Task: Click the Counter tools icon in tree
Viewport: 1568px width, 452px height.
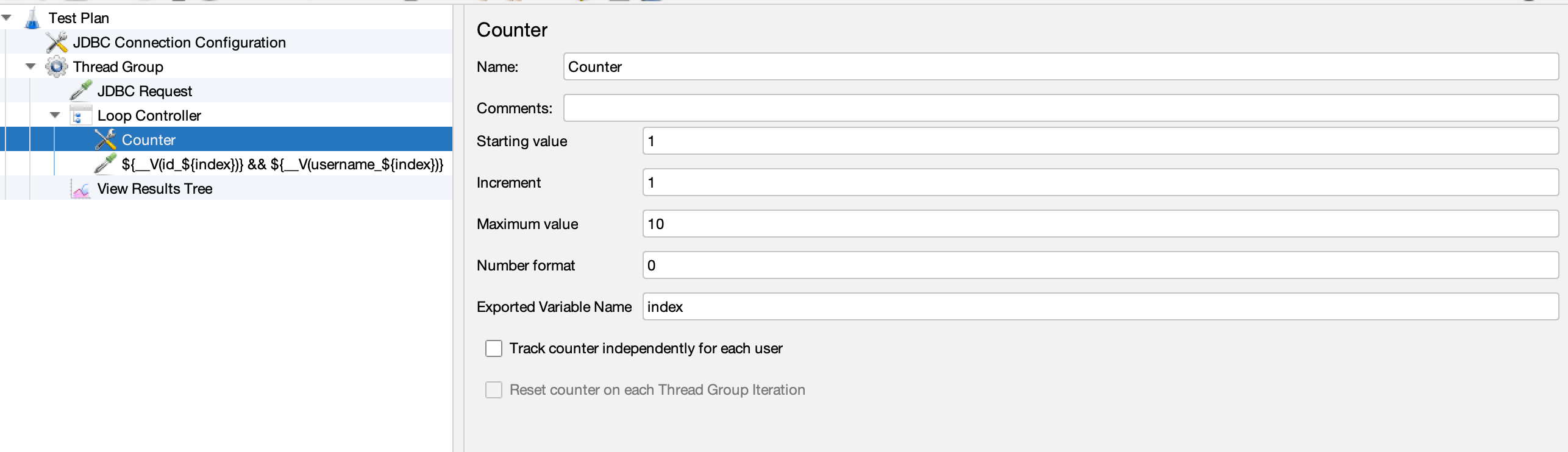Action: [105, 140]
